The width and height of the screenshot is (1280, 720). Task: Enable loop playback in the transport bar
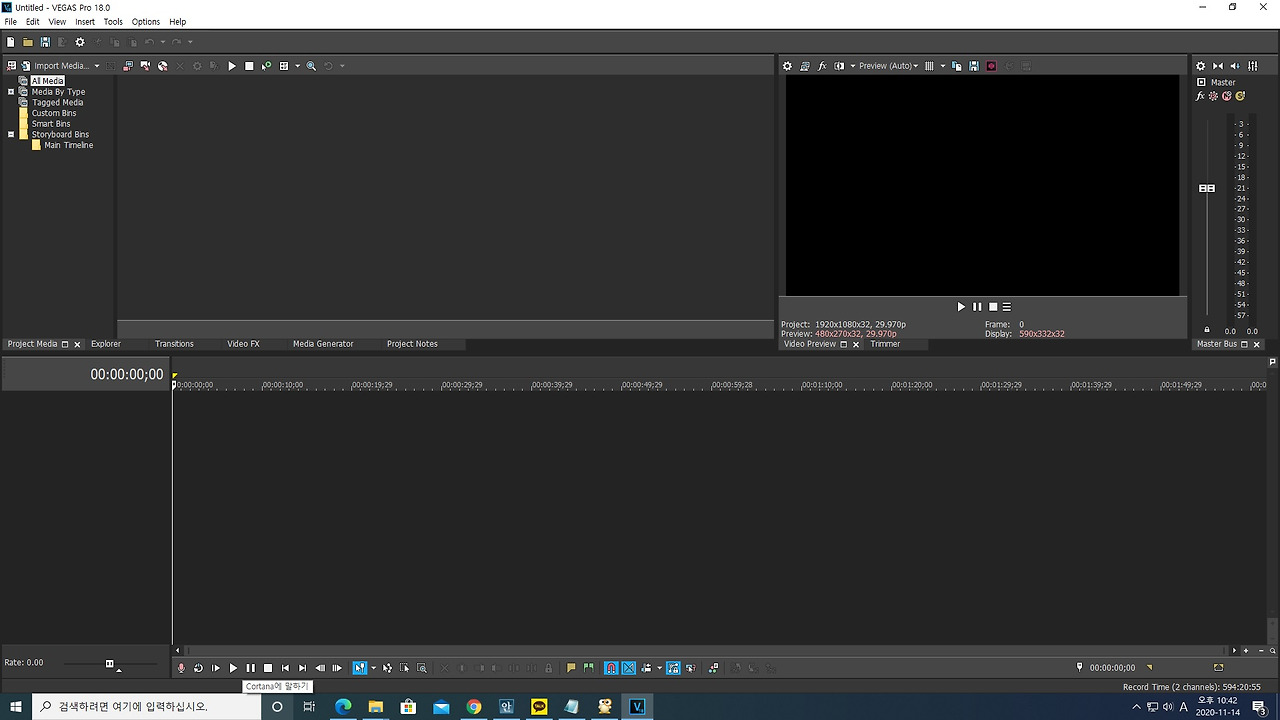click(198, 667)
